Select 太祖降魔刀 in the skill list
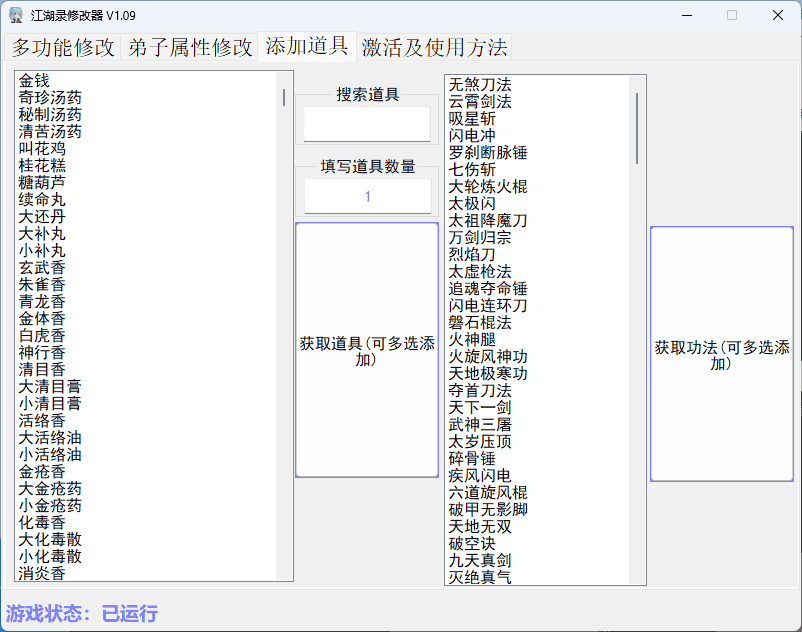Viewport: 802px width, 632px height. point(488,220)
